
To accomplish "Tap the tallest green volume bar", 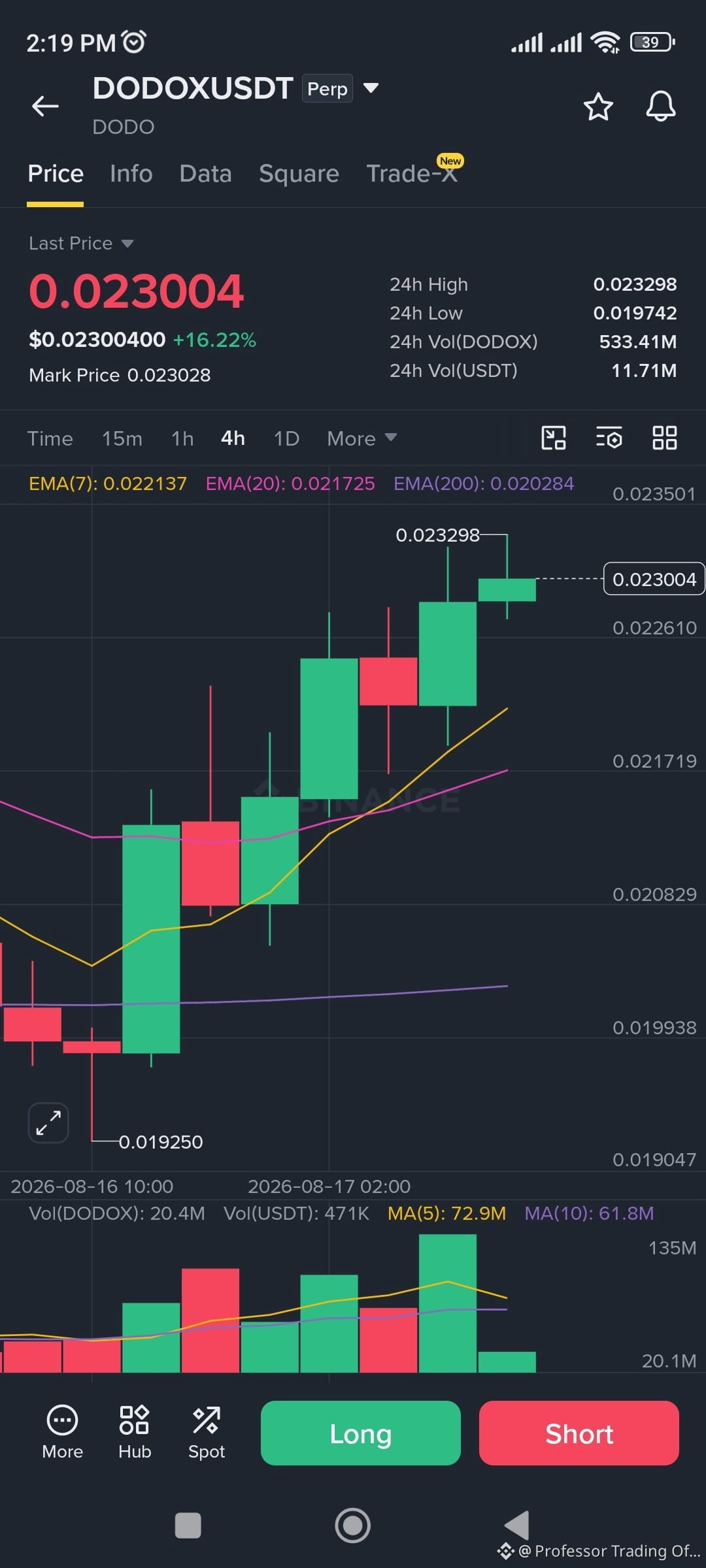I will tap(448, 1303).
